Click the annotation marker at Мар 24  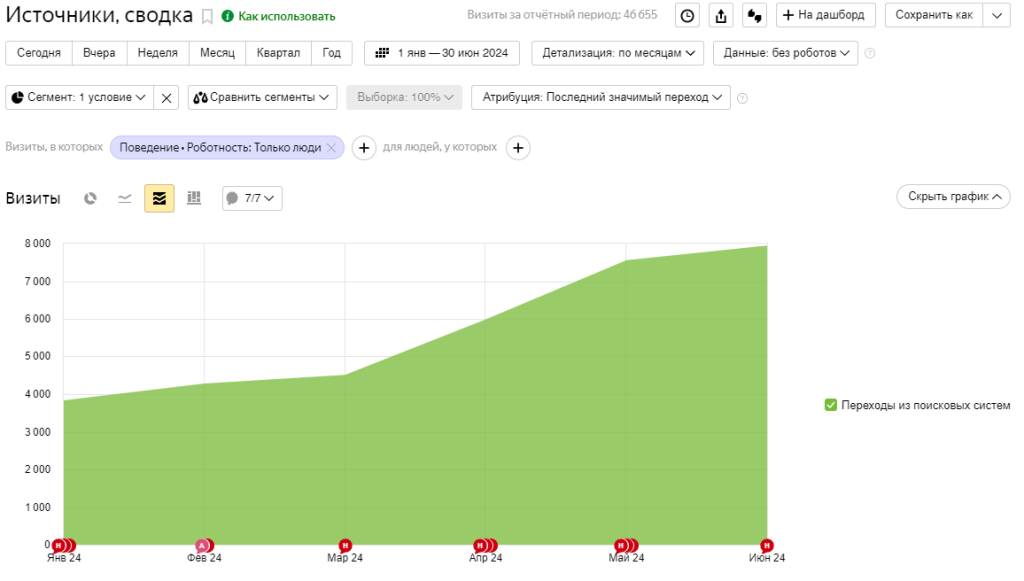[345, 545]
